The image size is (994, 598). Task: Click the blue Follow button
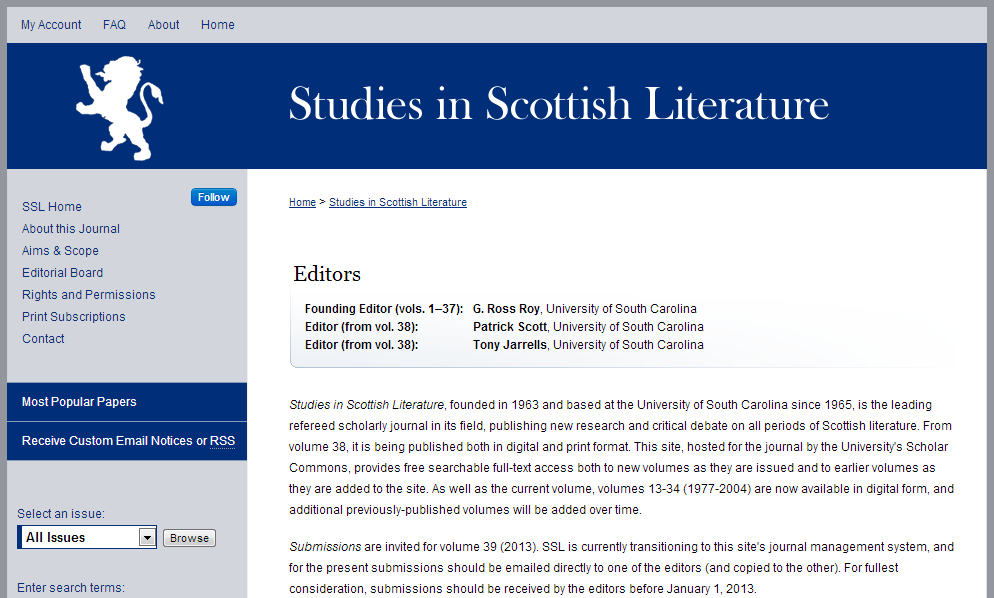point(214,197)
